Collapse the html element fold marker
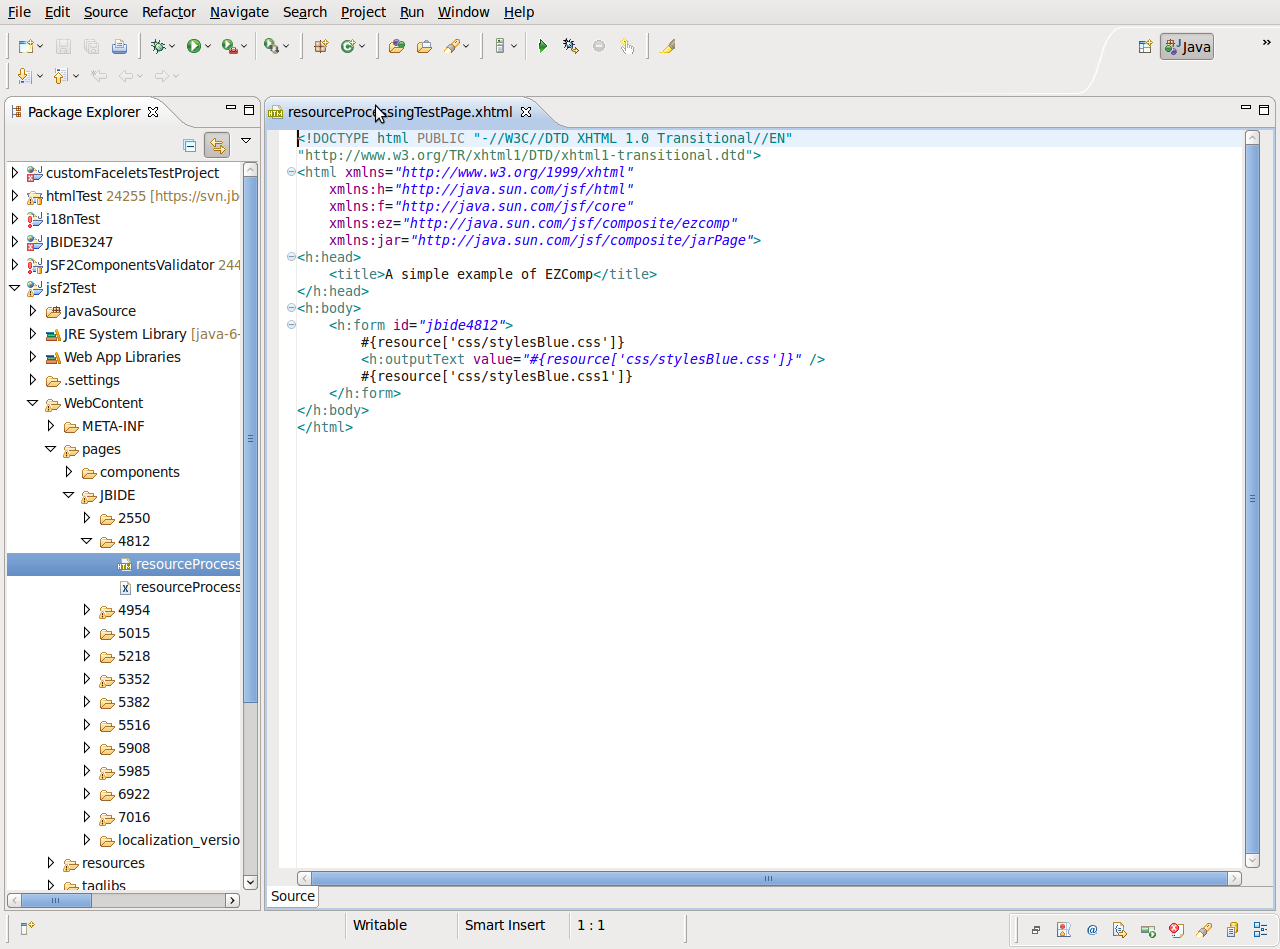Screen dimensions: 1280x949 (x=291, y=172)
